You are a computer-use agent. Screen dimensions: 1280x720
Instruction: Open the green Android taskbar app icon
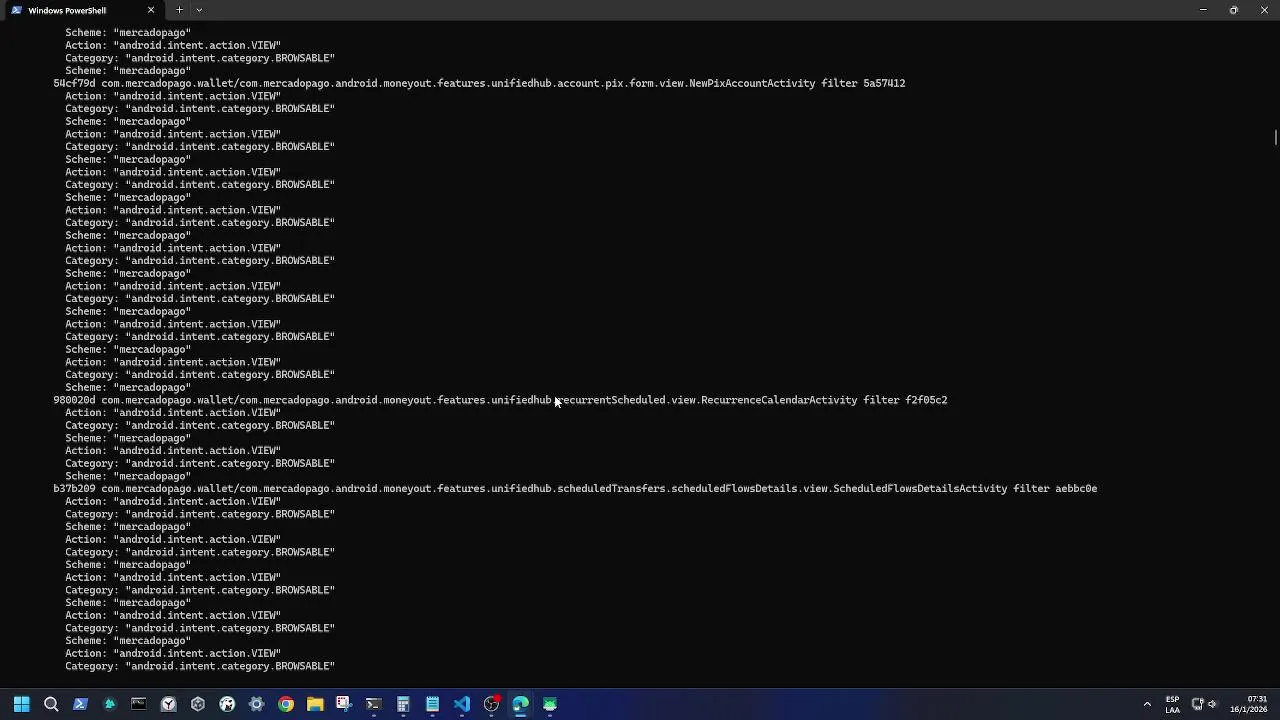tap(550, 704)
